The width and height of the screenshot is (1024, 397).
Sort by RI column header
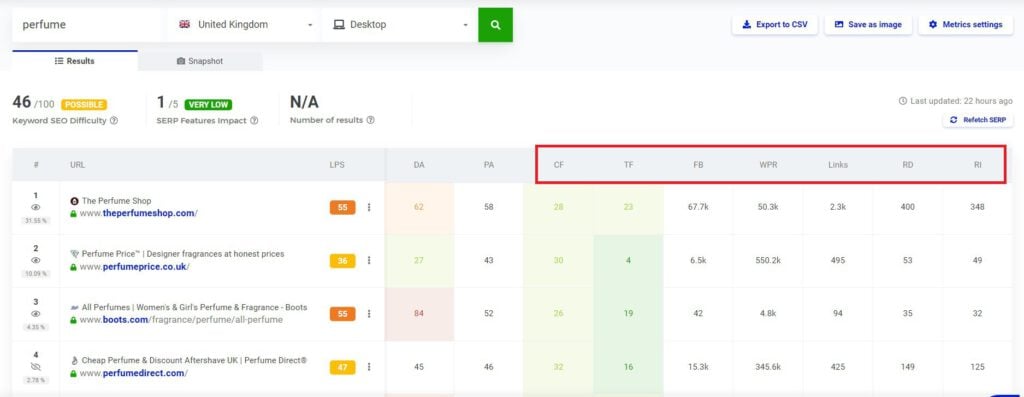978,165
